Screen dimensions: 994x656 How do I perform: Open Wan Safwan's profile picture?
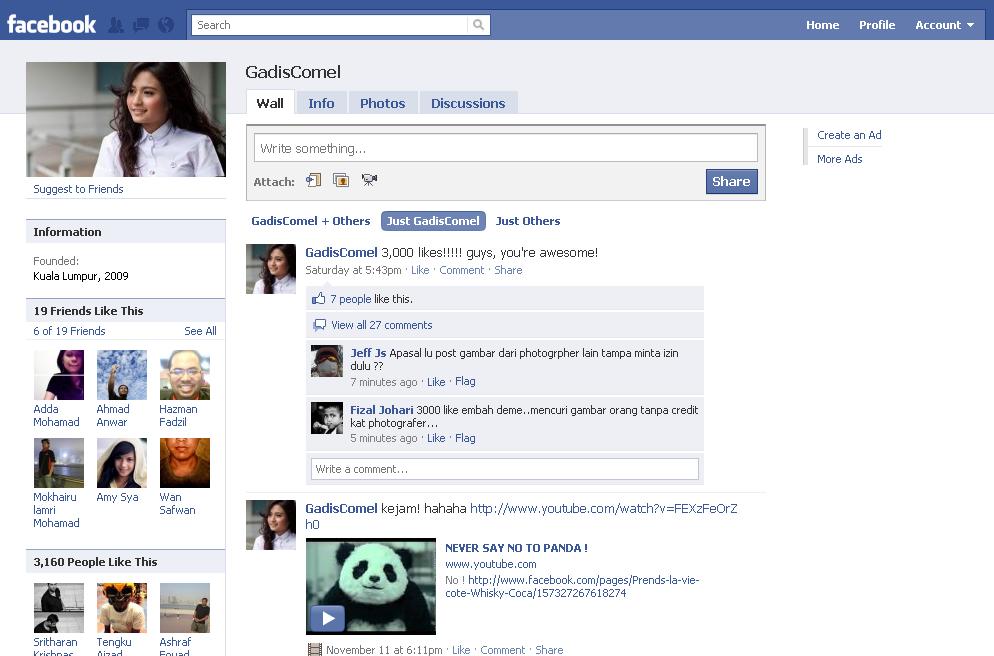184,463
